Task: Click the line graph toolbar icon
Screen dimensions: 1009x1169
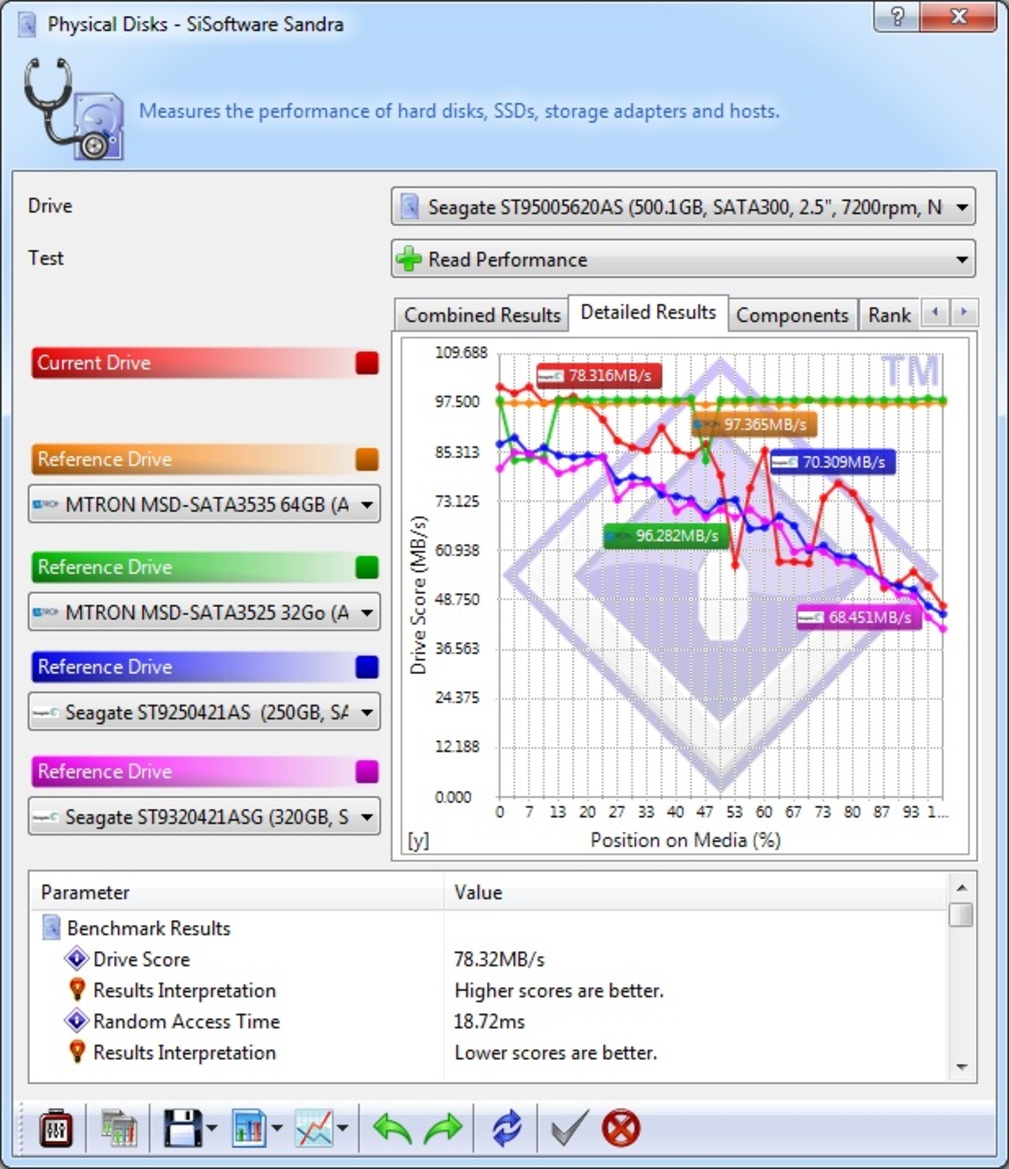Action: coord(314,1128)
